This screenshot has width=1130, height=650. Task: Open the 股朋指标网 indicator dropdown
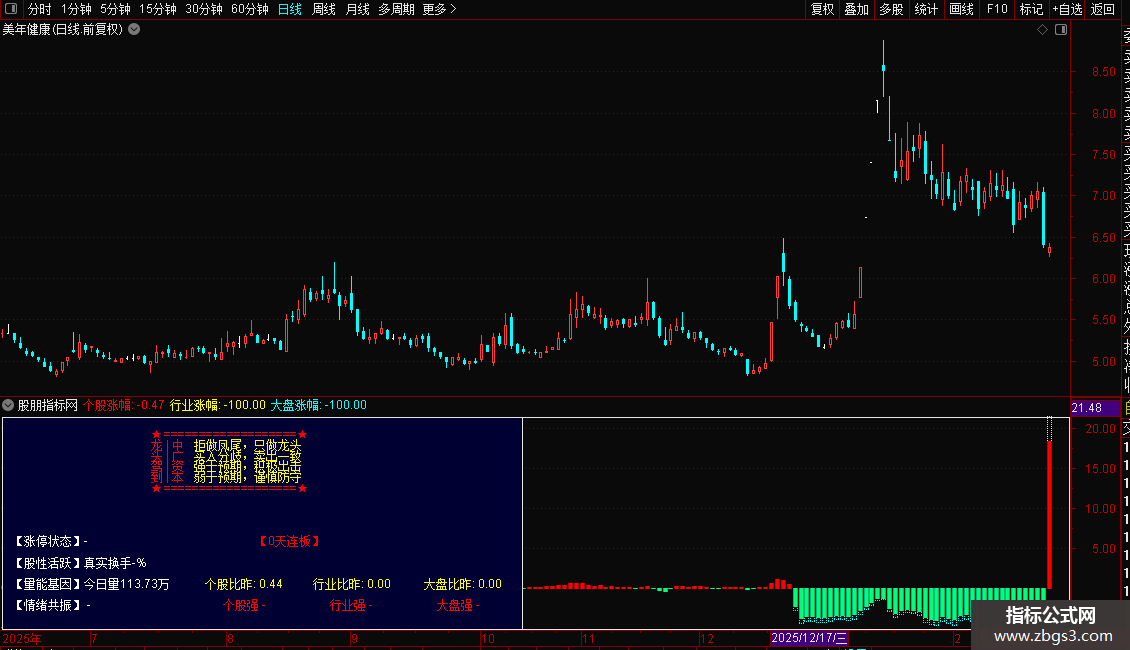pyautogui.click(x=8, y=405)
